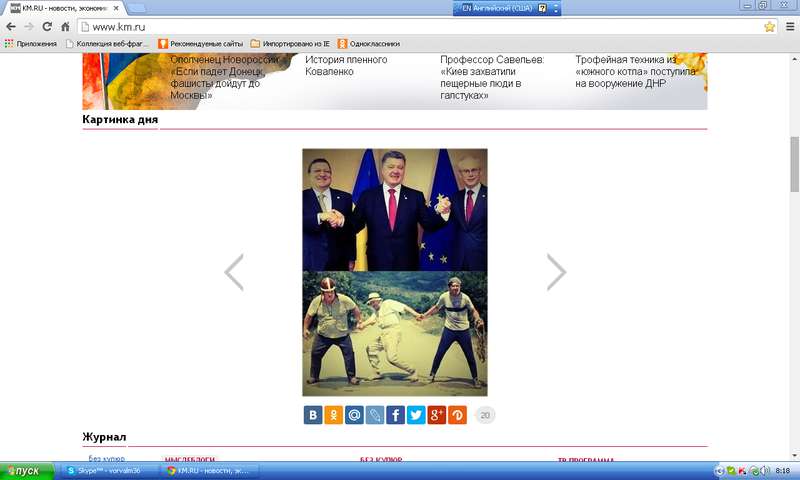Click the page vertical scrollbar thumb
The image size is (800, 480).
[x=794, y=164]
